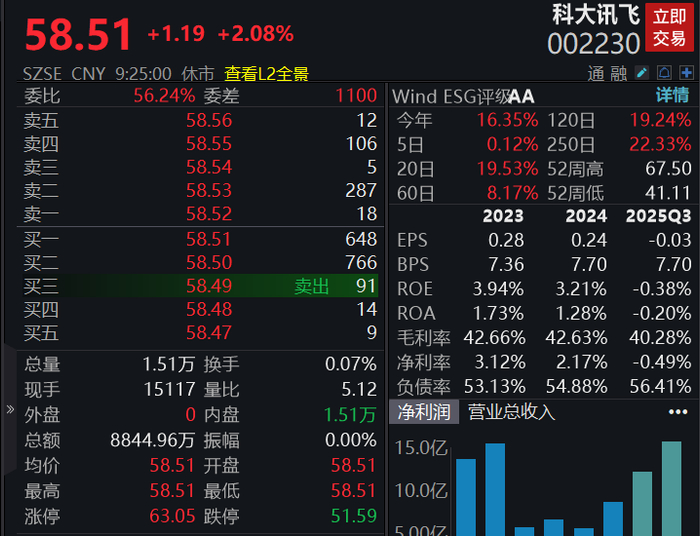Click the 15.0亿 chart axis label

[421, 448]
